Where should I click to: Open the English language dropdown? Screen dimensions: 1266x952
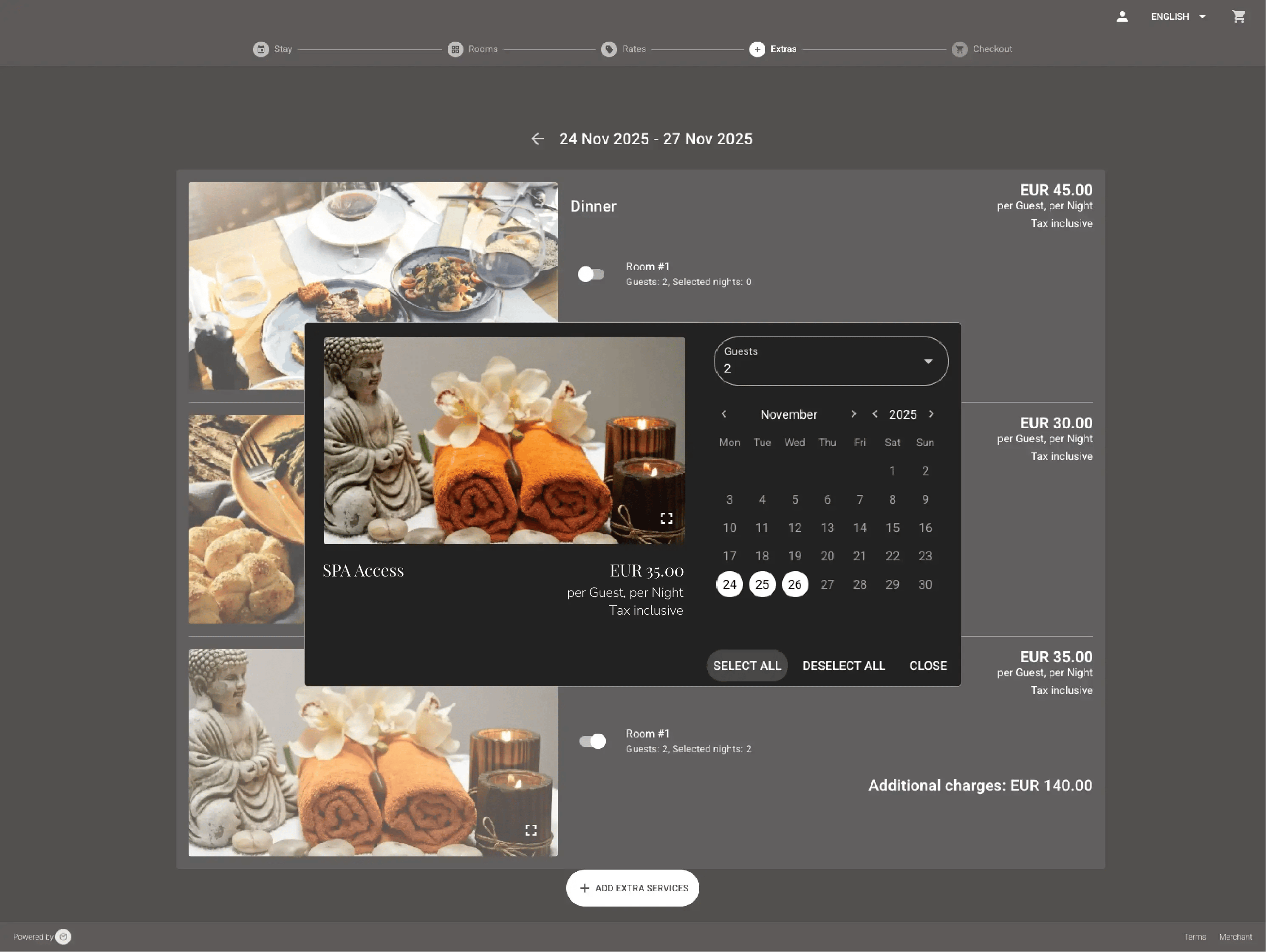(x=1177, y=17)
